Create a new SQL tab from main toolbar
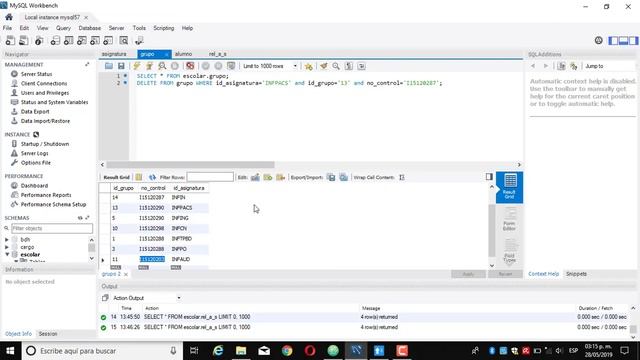Viewport: 640px width, 360px height. tap(10, 40)
